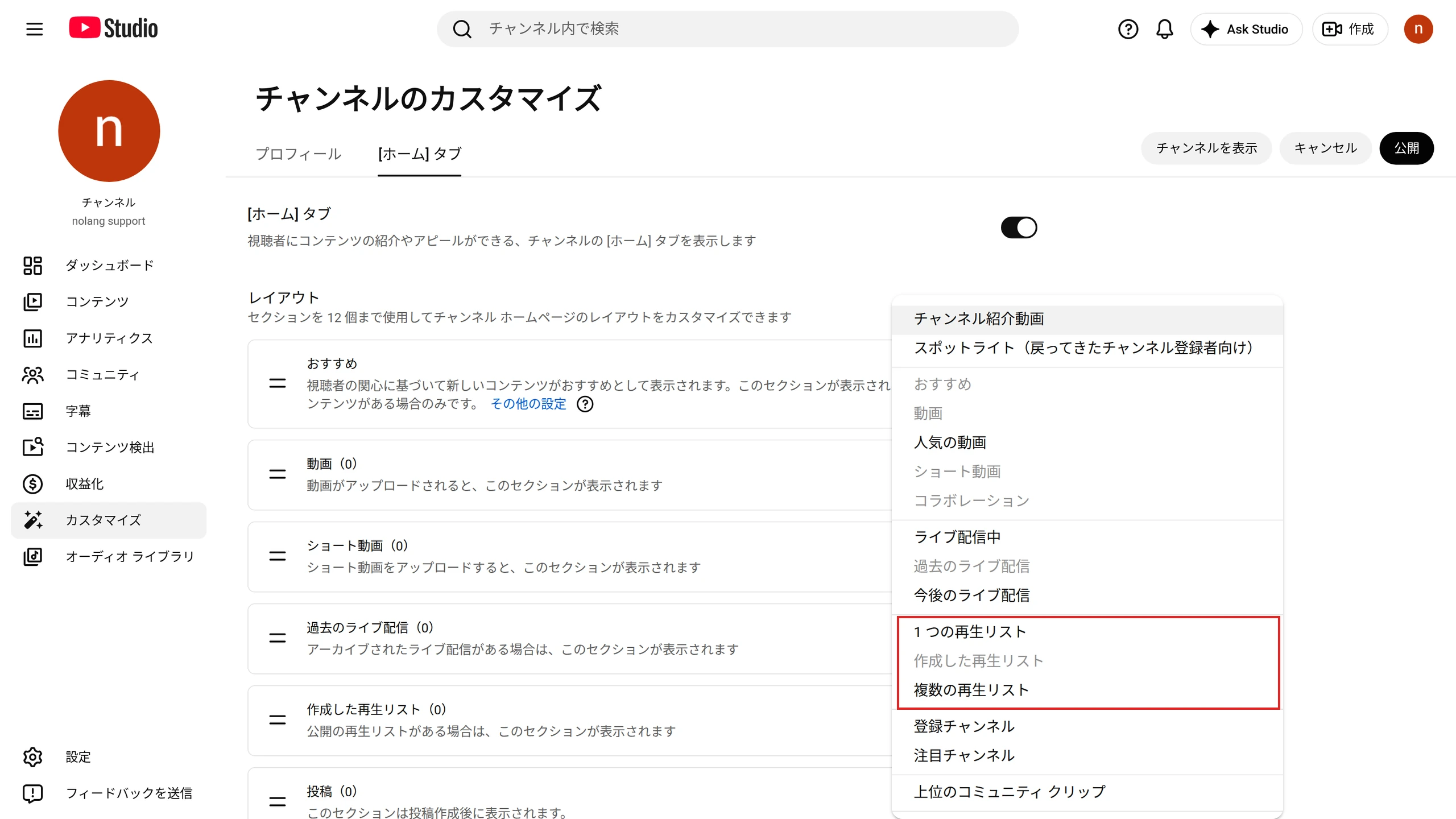The height and width of the screenshot is (819, 1456).
Task: Click the YouTube Studio logo
Action: click(113, 28)
